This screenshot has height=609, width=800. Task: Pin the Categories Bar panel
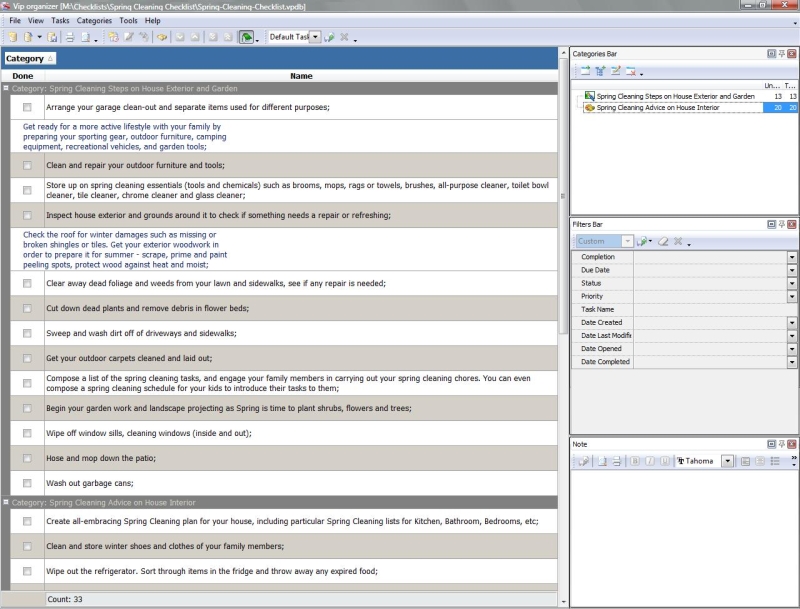pos(781,53)
